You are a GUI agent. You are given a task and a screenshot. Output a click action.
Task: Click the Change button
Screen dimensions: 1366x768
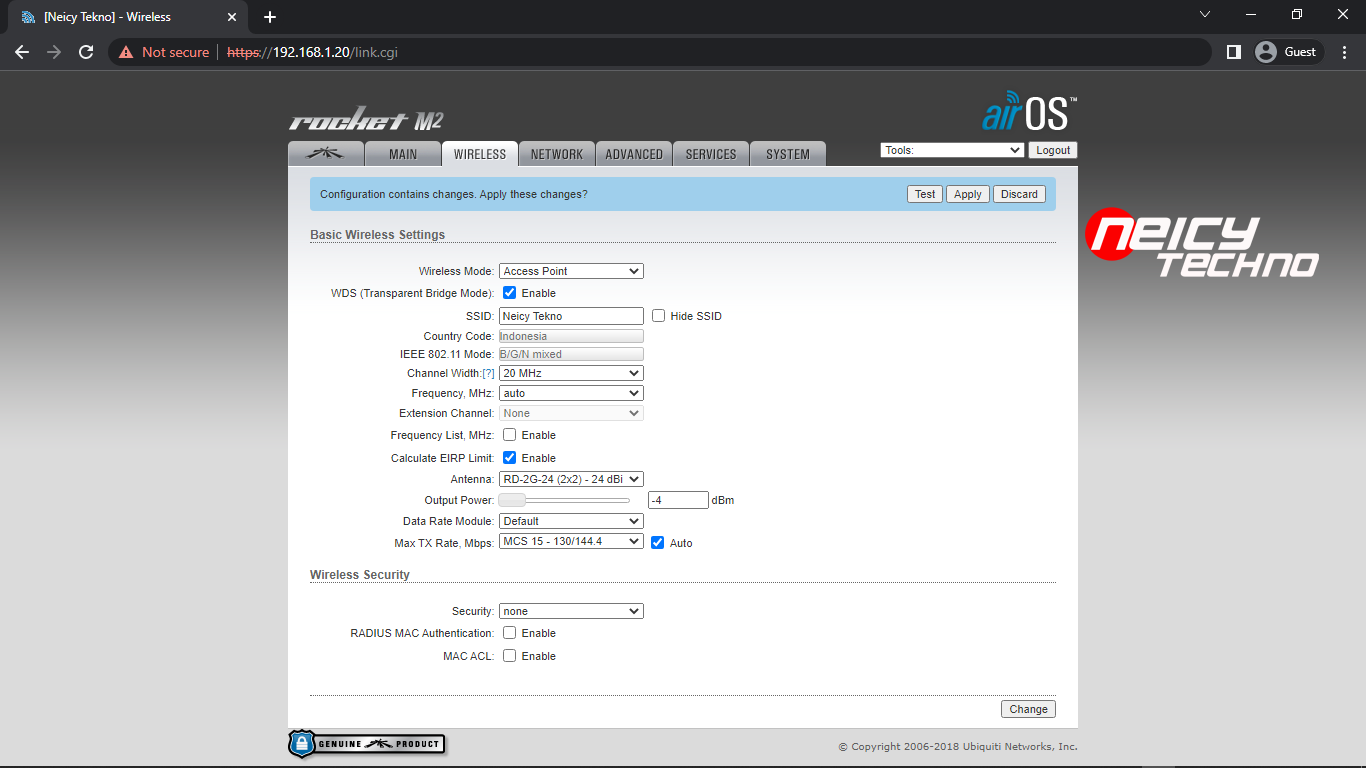(1028, 709)
